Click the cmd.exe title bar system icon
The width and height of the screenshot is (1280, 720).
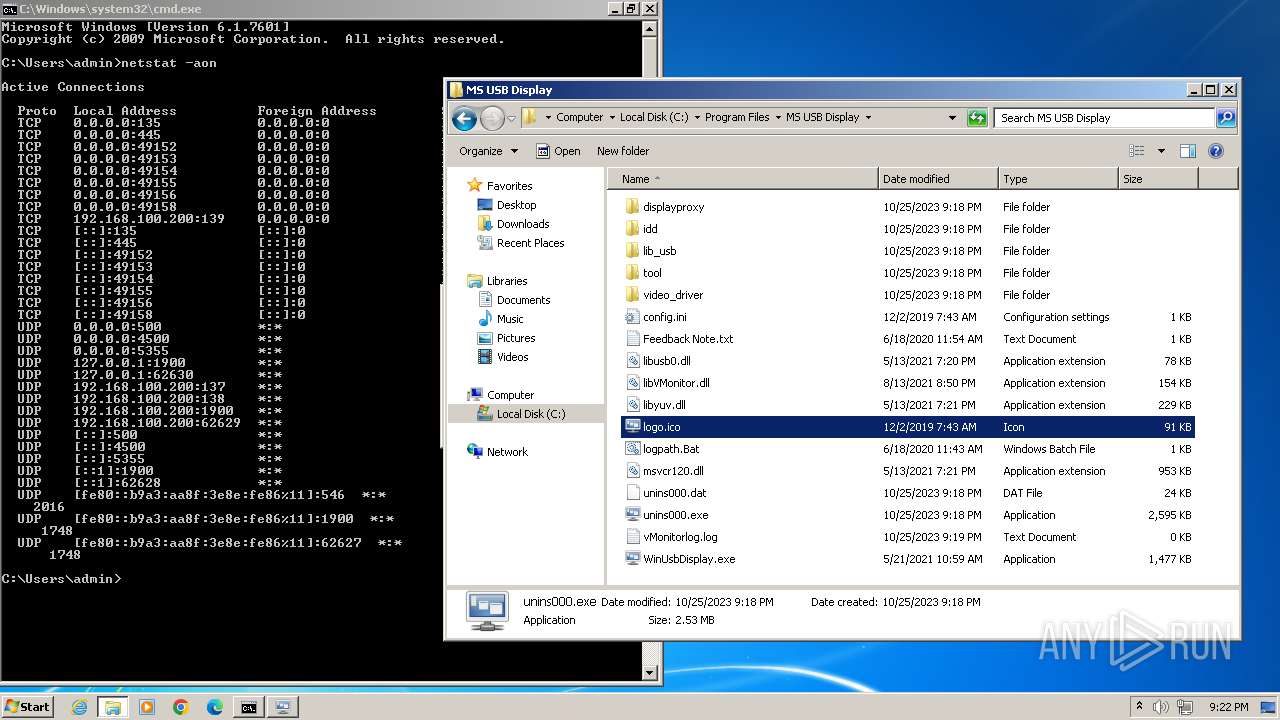(9, 8)
